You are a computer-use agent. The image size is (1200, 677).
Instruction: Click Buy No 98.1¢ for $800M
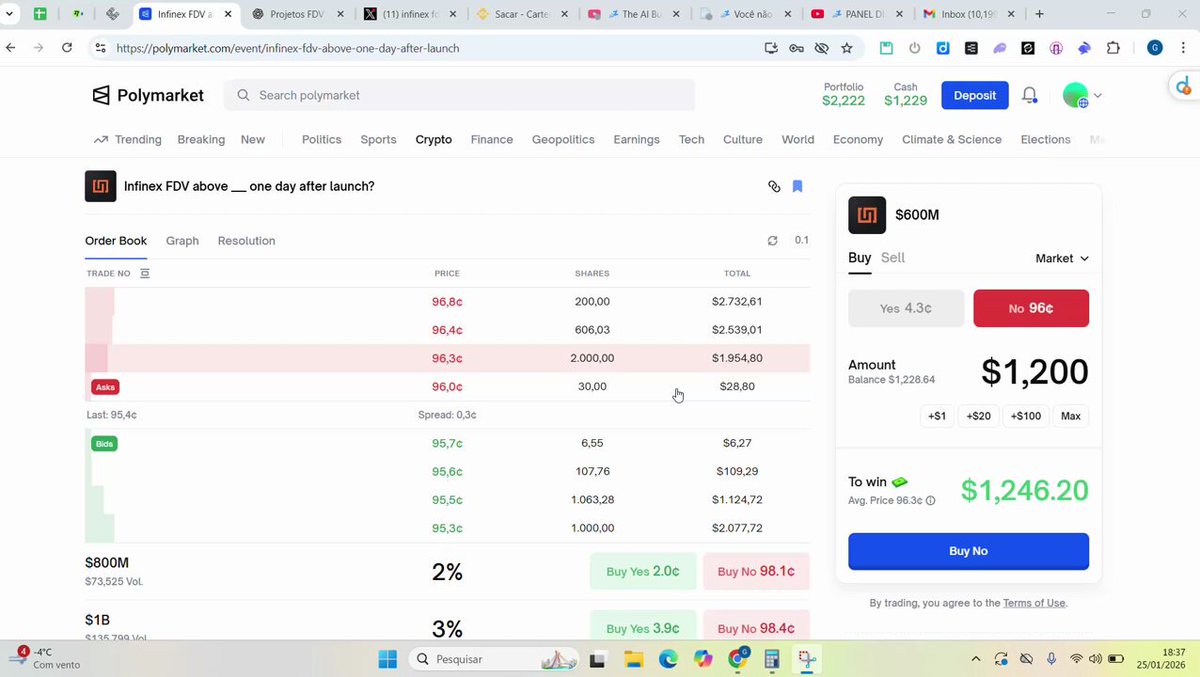[x=756, y=572]
